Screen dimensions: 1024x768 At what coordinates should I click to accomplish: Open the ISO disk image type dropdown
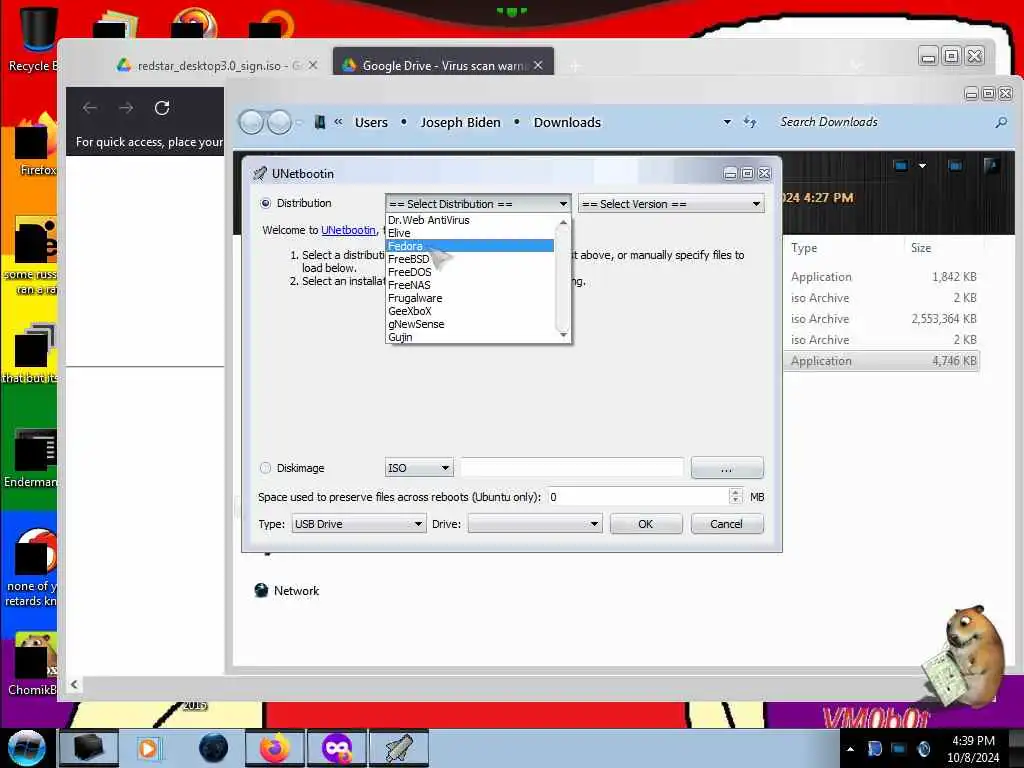[419, 468]
